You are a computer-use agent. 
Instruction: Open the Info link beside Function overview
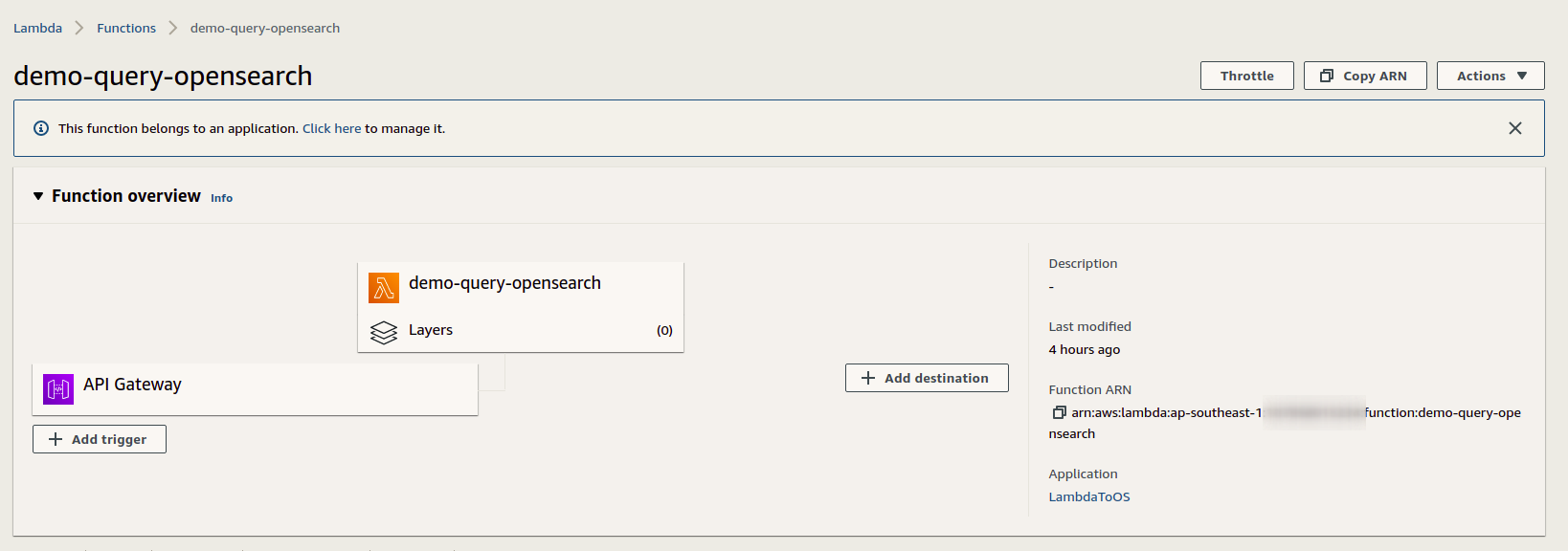(221, 198)
